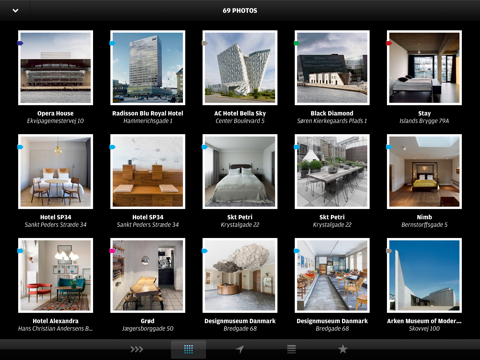480x360 pixels.
Task: Click the dark blue tag on Opera House
Action: point(20,43)
